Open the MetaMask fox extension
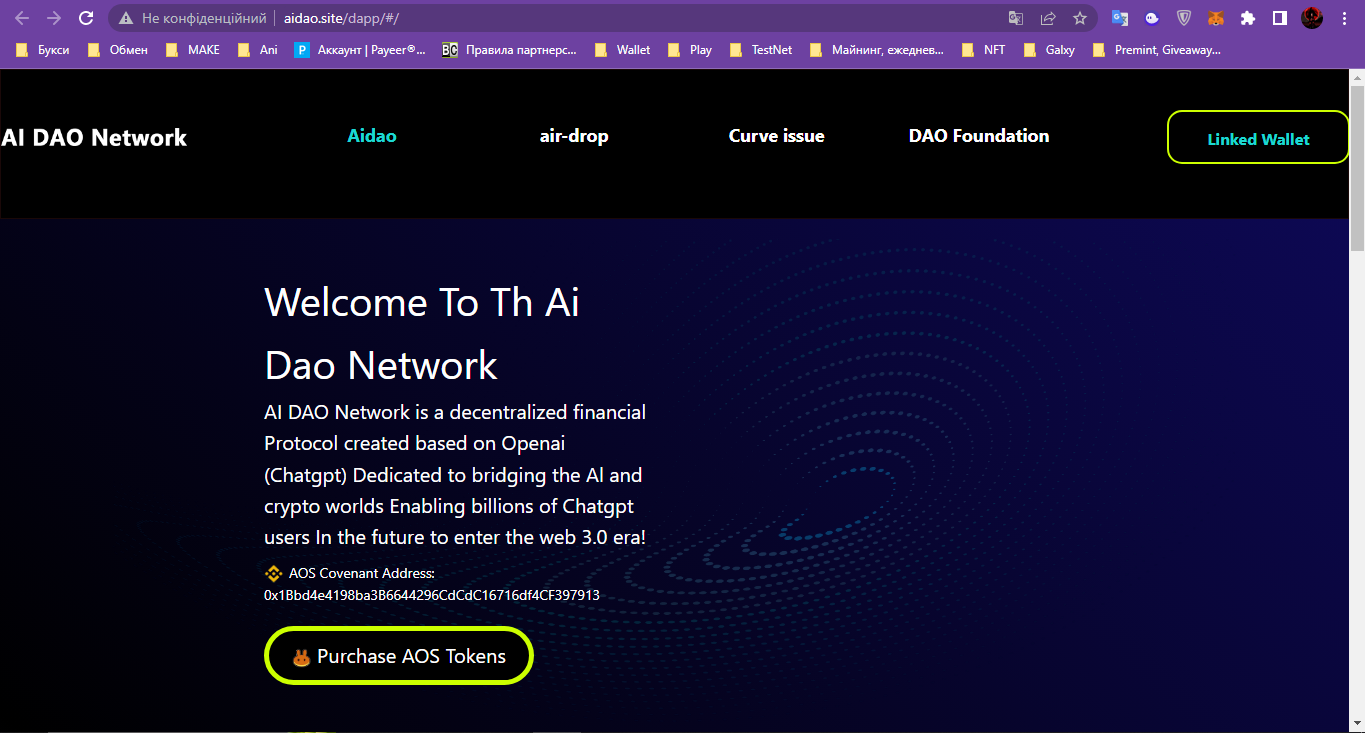 (1216, 18)
